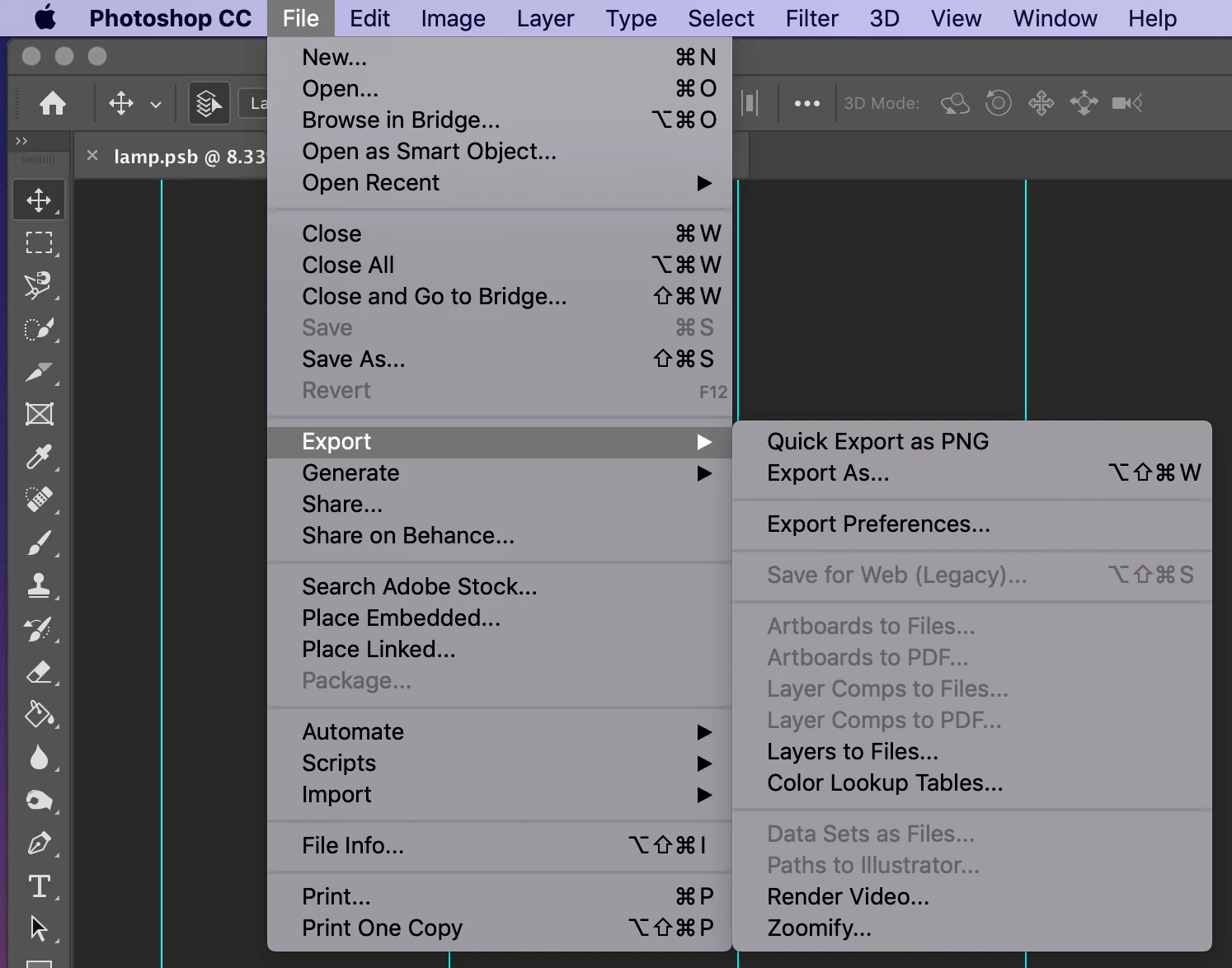Viewport: 1232px width, 968px height.
Task: Click the 3D Zoom video camera icon
Action: tap(1126, 103)
